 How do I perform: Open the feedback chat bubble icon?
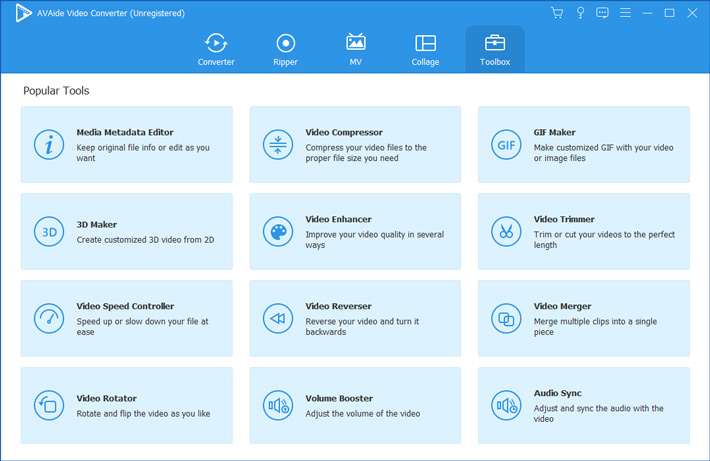tap(601, 13)
